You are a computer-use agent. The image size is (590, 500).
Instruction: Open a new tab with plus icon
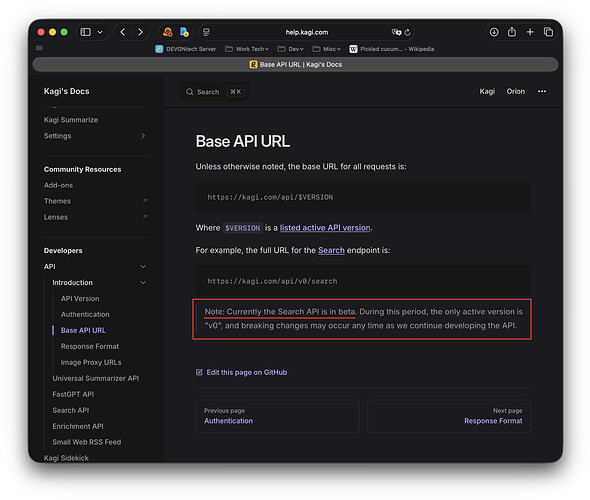pyautogui.click(x=530, y=32)
